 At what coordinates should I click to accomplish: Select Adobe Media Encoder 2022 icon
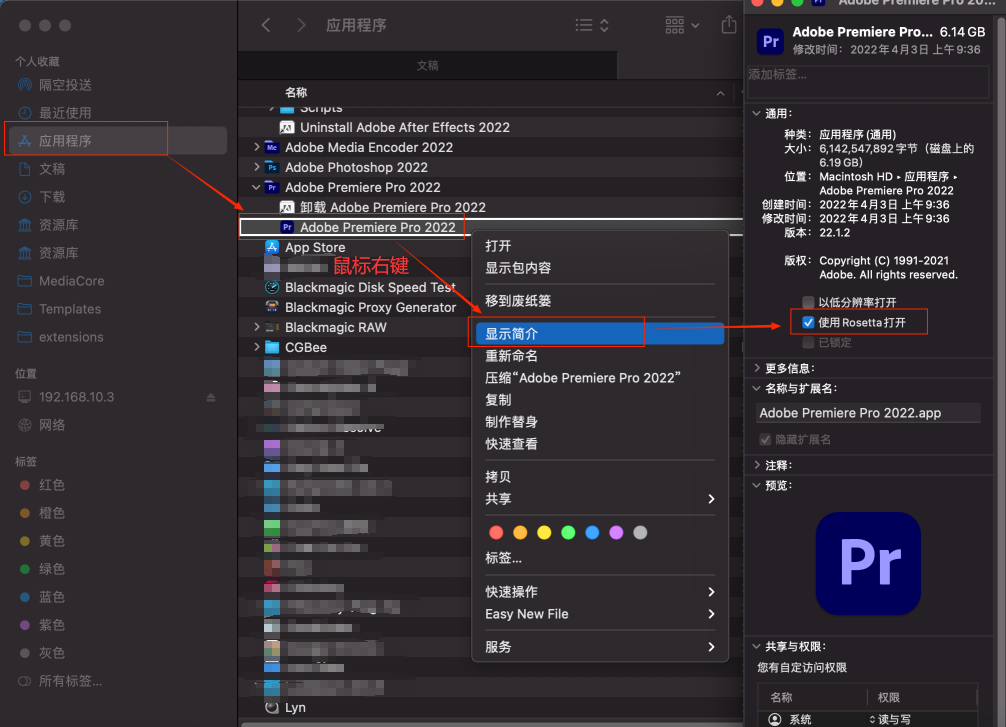272,148
